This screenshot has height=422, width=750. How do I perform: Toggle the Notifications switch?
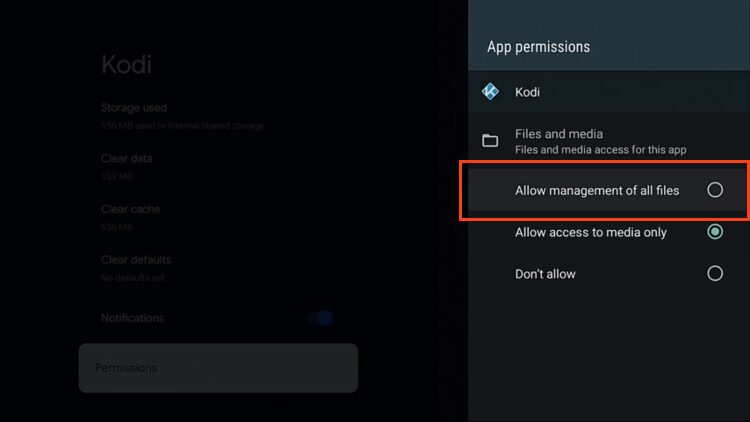pos(321,318)
